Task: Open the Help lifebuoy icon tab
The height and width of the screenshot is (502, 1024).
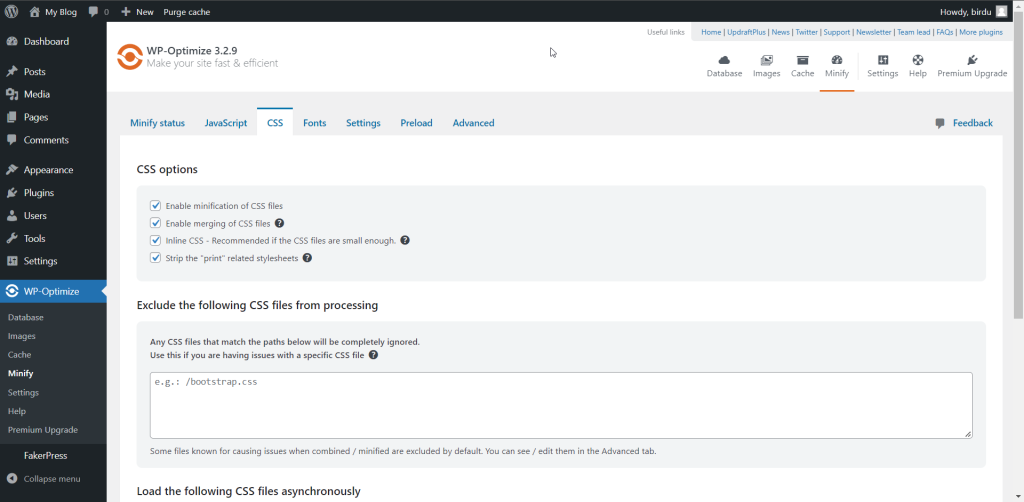Action: (x=918, y=67)
